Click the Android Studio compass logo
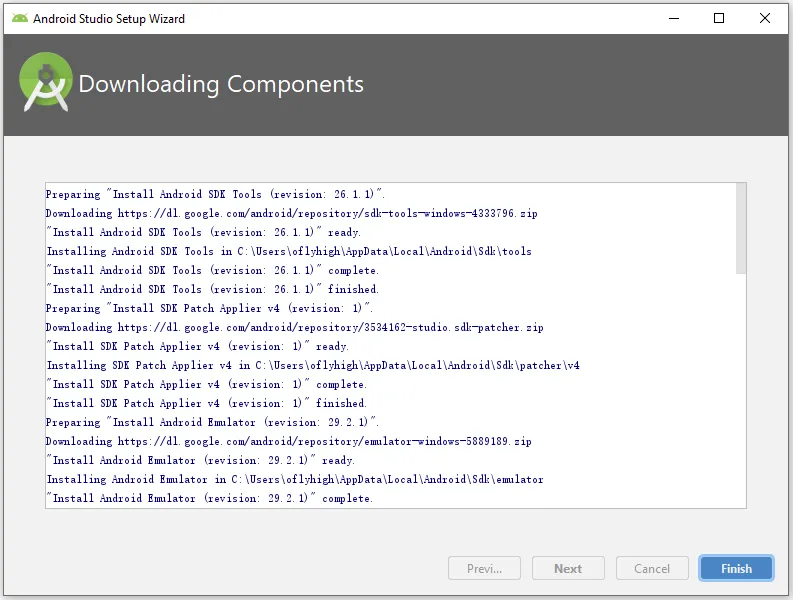Screen dimensions: 793x600 click(x=46, y=82)
